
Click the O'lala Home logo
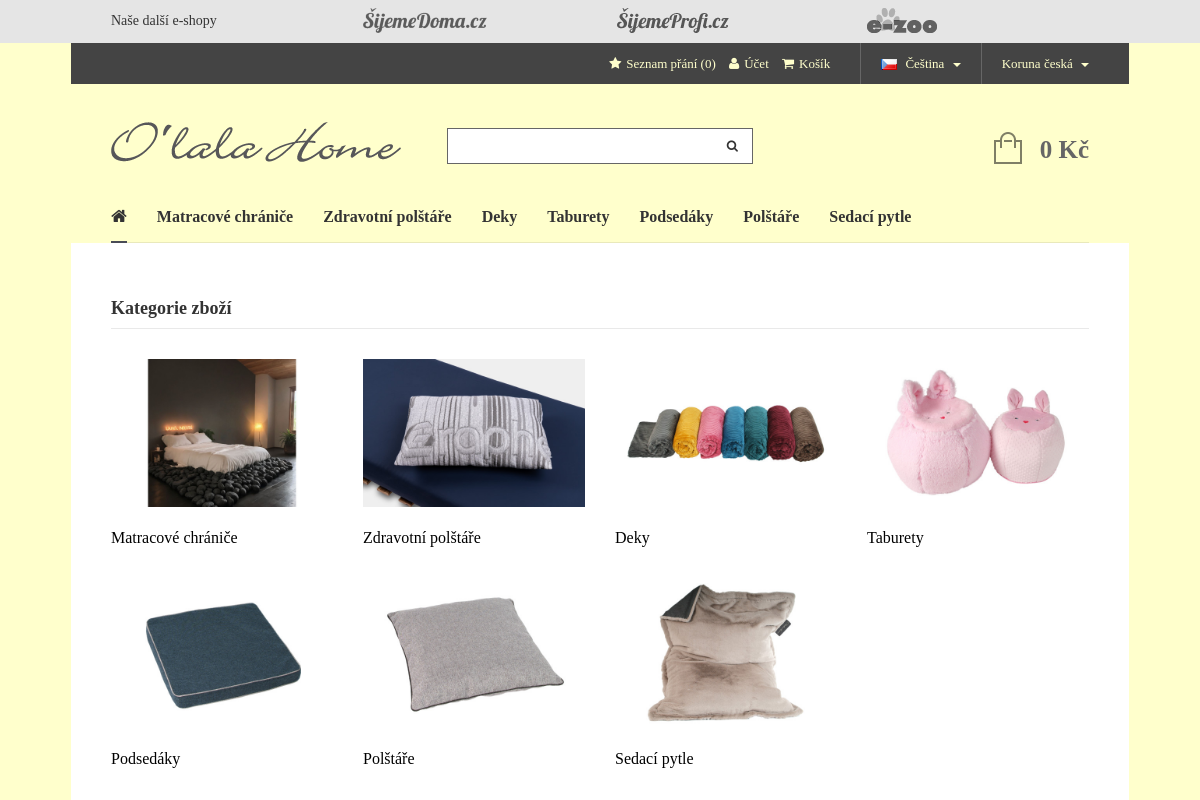(256, 144)
